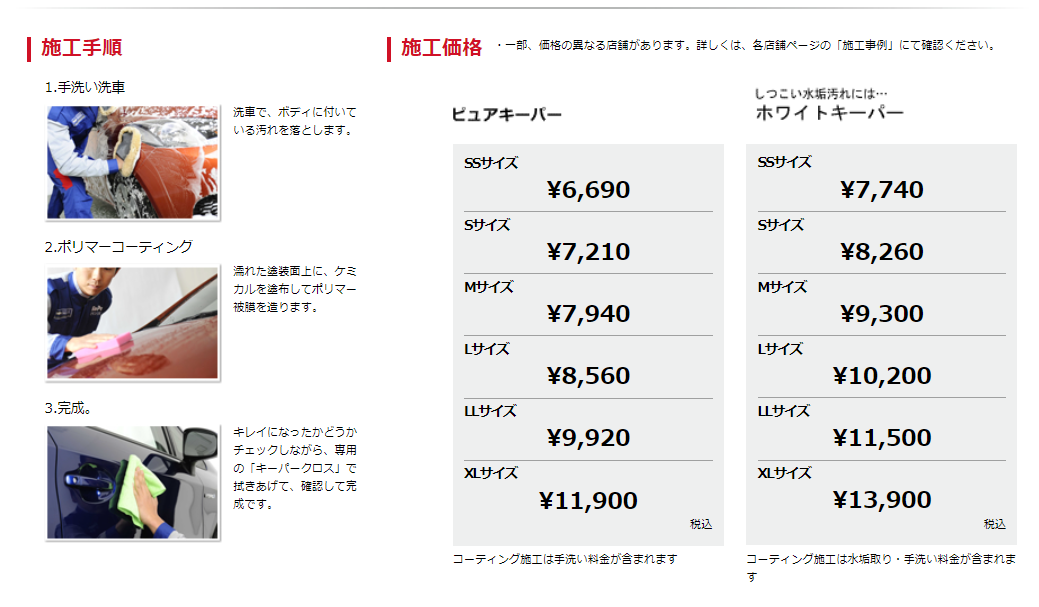The width and height of the screenshot is (1039, 607).
Task: Select the ホワイトキーパー price table title
Action: 829,113
